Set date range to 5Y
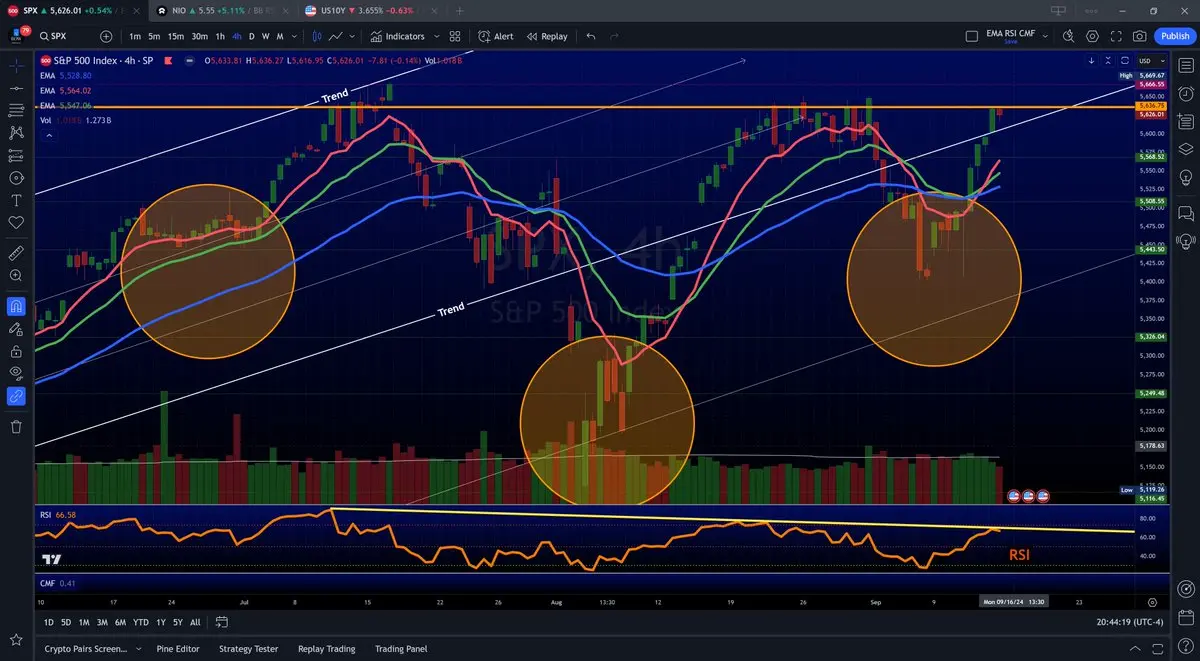 tap(177, 622)
